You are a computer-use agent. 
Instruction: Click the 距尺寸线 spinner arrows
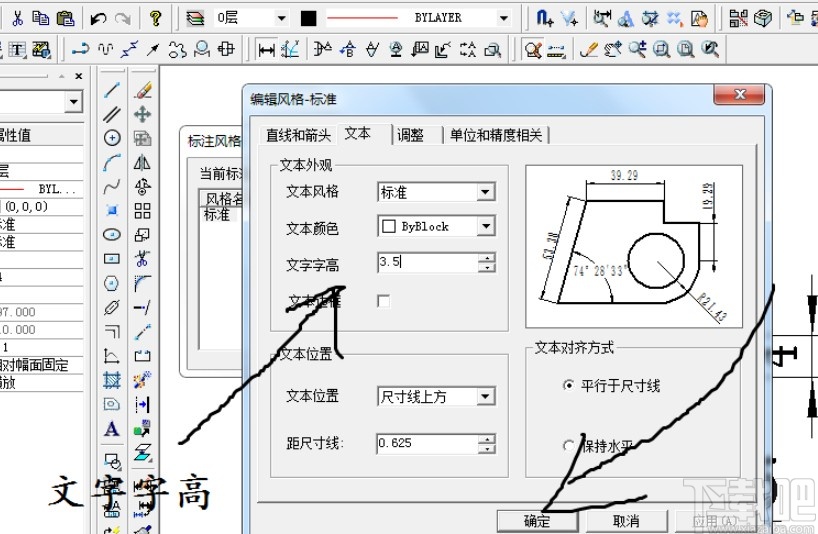click(x=486, y=444)
